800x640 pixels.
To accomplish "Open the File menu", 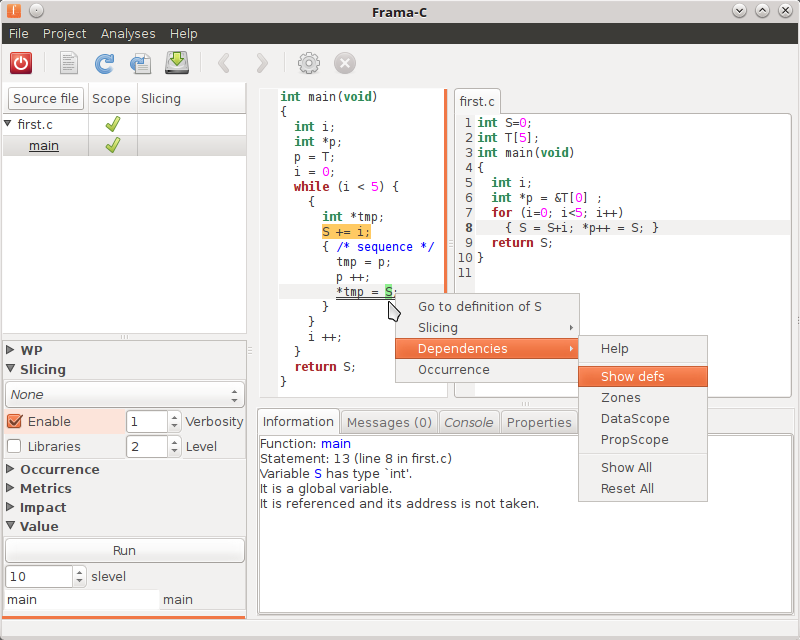I will pyautogui.click(x=19, y=34).
